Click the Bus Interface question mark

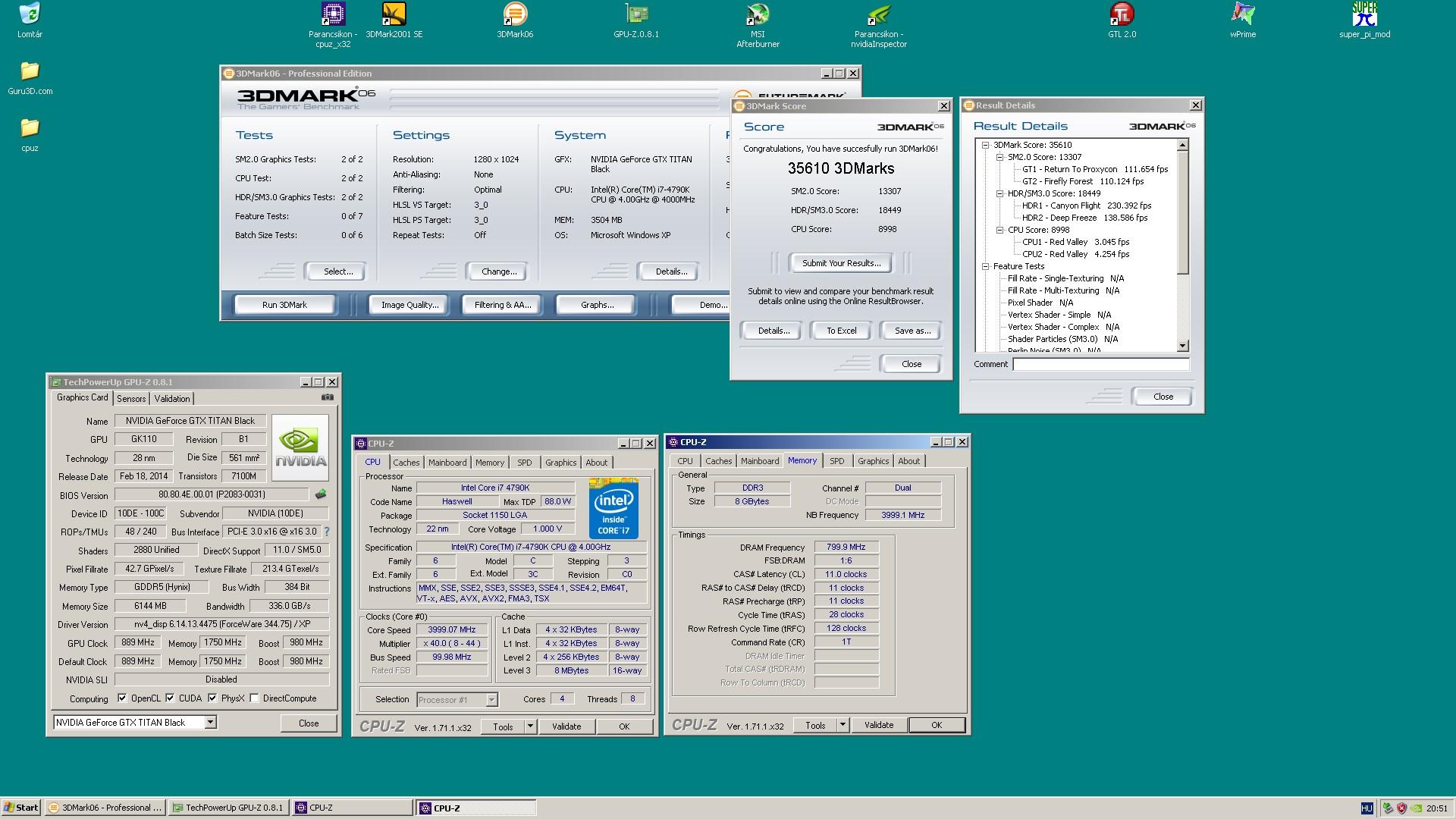(327, 532)
